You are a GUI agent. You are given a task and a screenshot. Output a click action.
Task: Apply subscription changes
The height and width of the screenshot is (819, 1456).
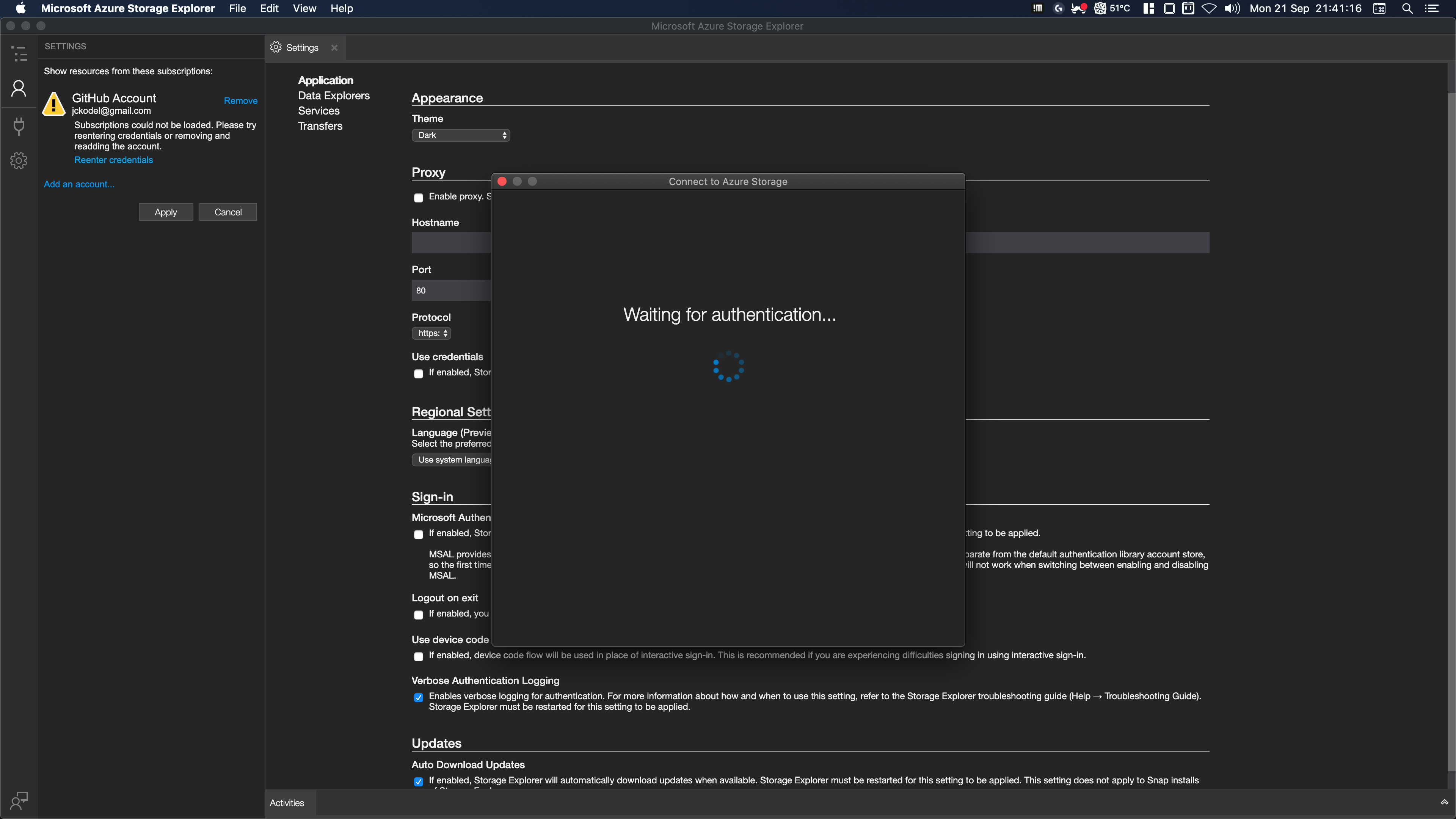tap(166, 212)
